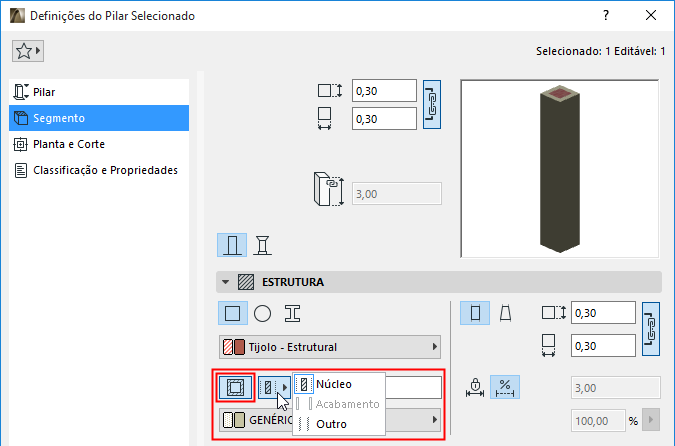This screenshot has width=675, height=446.
Task: Click the top section width icon
Action: 325,118
